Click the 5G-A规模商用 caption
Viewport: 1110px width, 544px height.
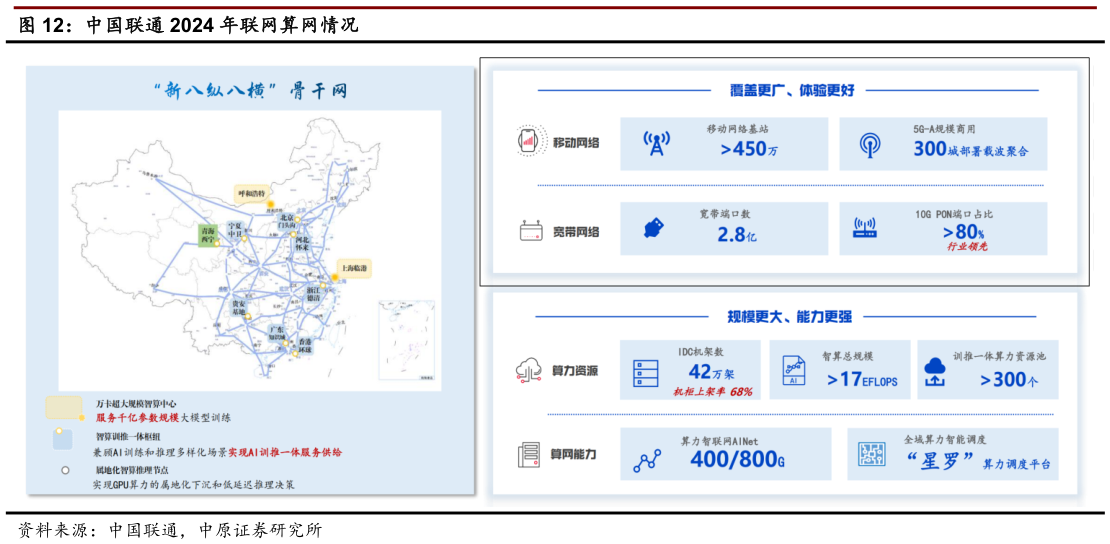[944, 130]
